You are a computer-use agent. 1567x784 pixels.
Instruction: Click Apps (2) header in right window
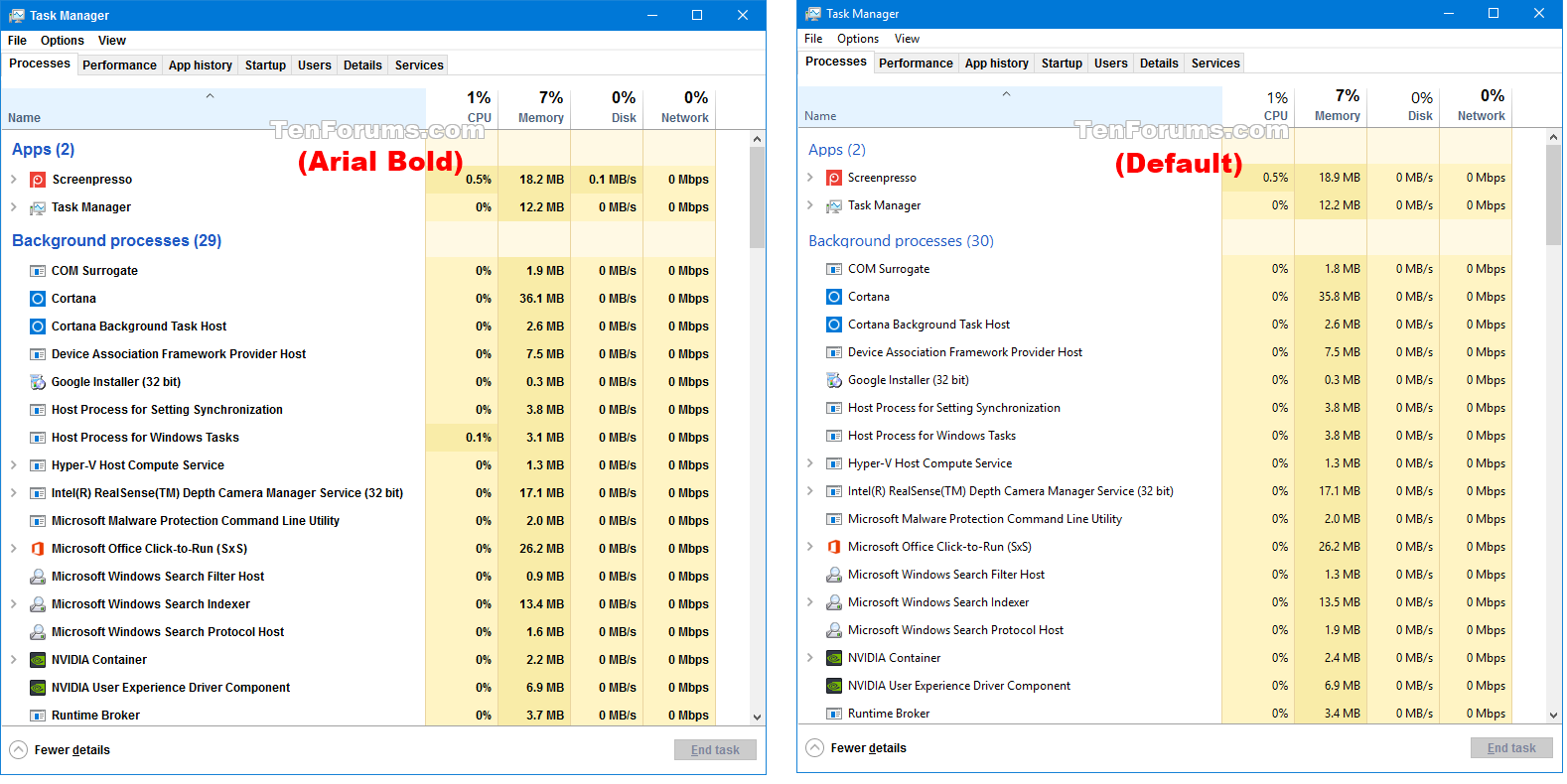tap(836, 150)
